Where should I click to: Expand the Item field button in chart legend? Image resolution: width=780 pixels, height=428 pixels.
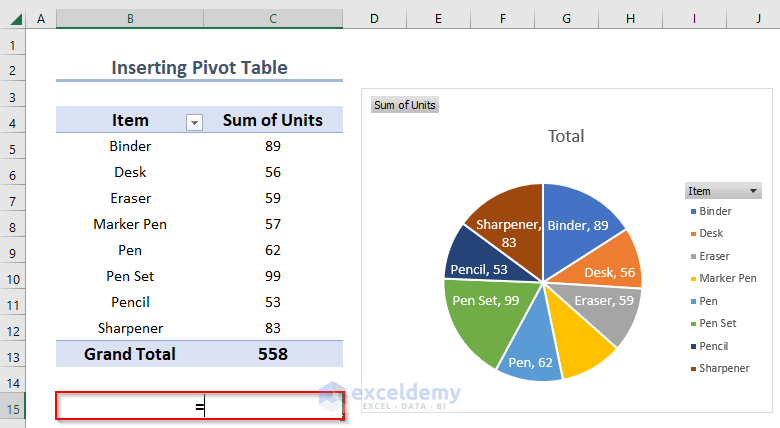754,190
